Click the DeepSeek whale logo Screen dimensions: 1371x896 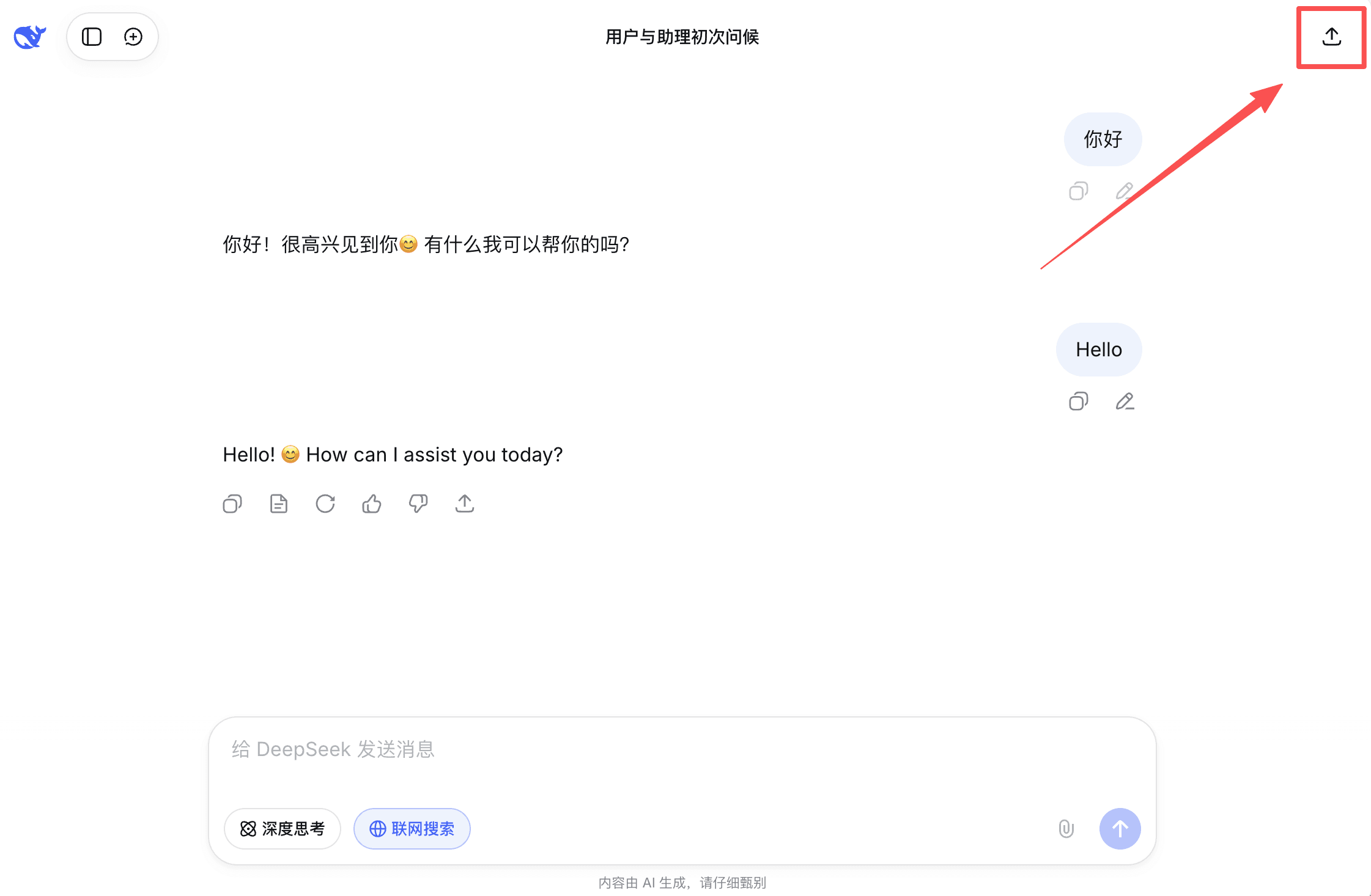coord(28,36)
